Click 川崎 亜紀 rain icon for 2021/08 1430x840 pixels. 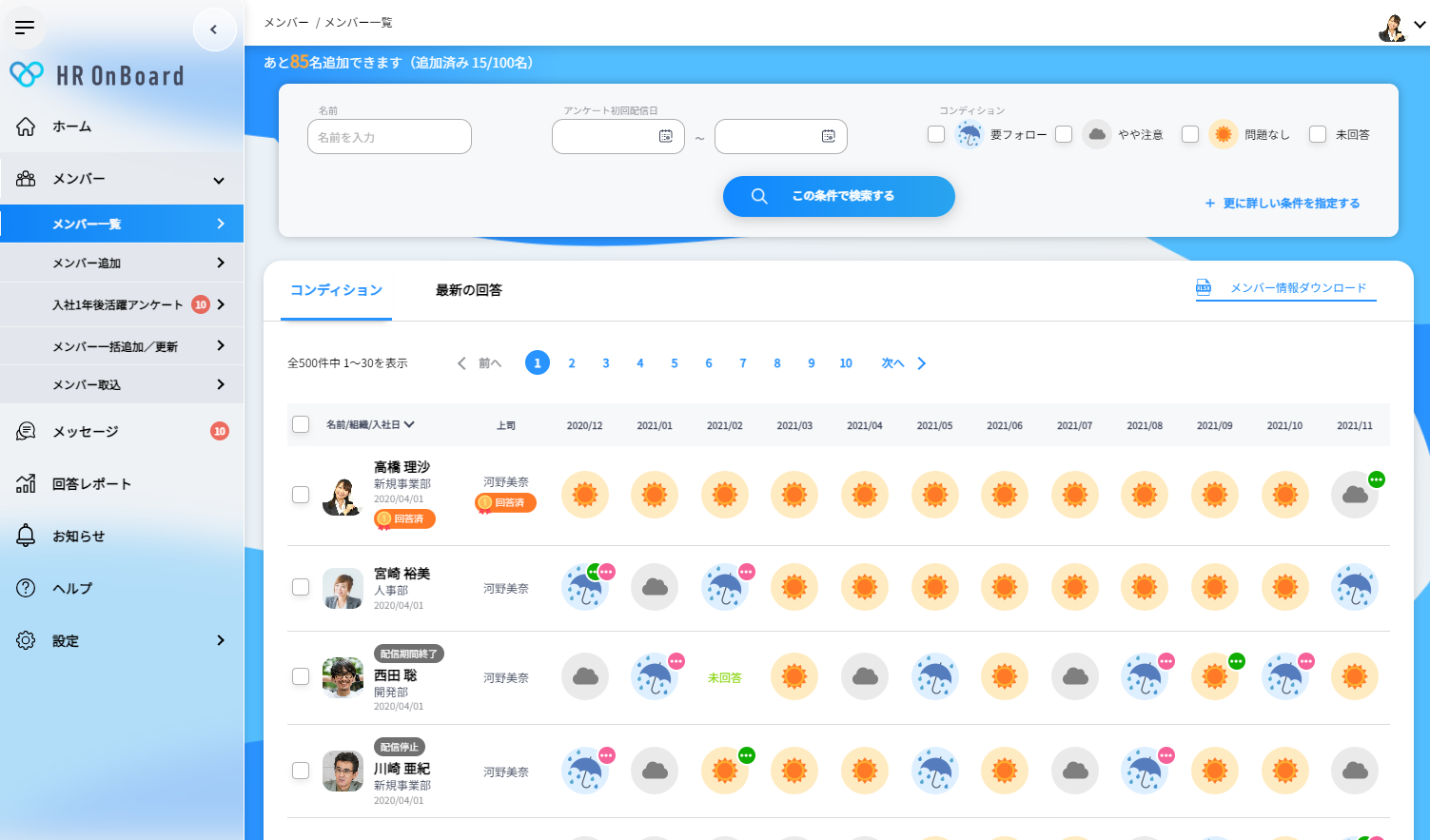pyautogui.click(x=1145, y=771)
